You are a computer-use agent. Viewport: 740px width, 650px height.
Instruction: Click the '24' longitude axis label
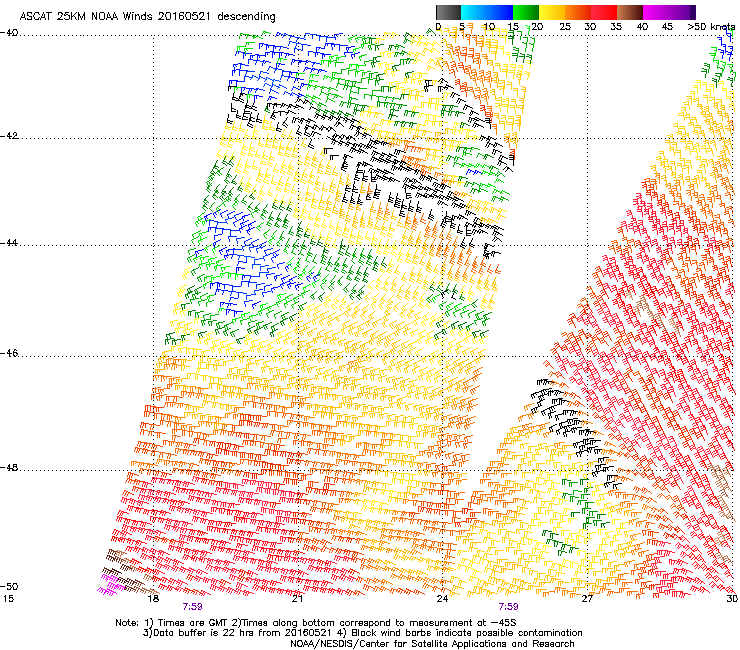click(x=442, y=599)
